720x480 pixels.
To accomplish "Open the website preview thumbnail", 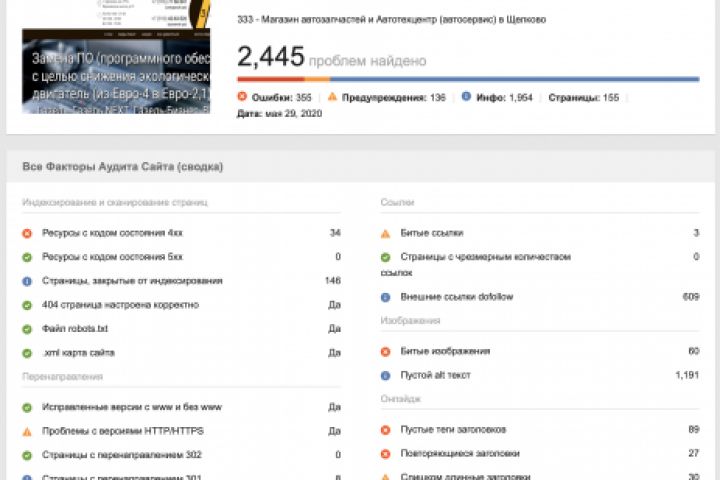I will click(116, 56).
